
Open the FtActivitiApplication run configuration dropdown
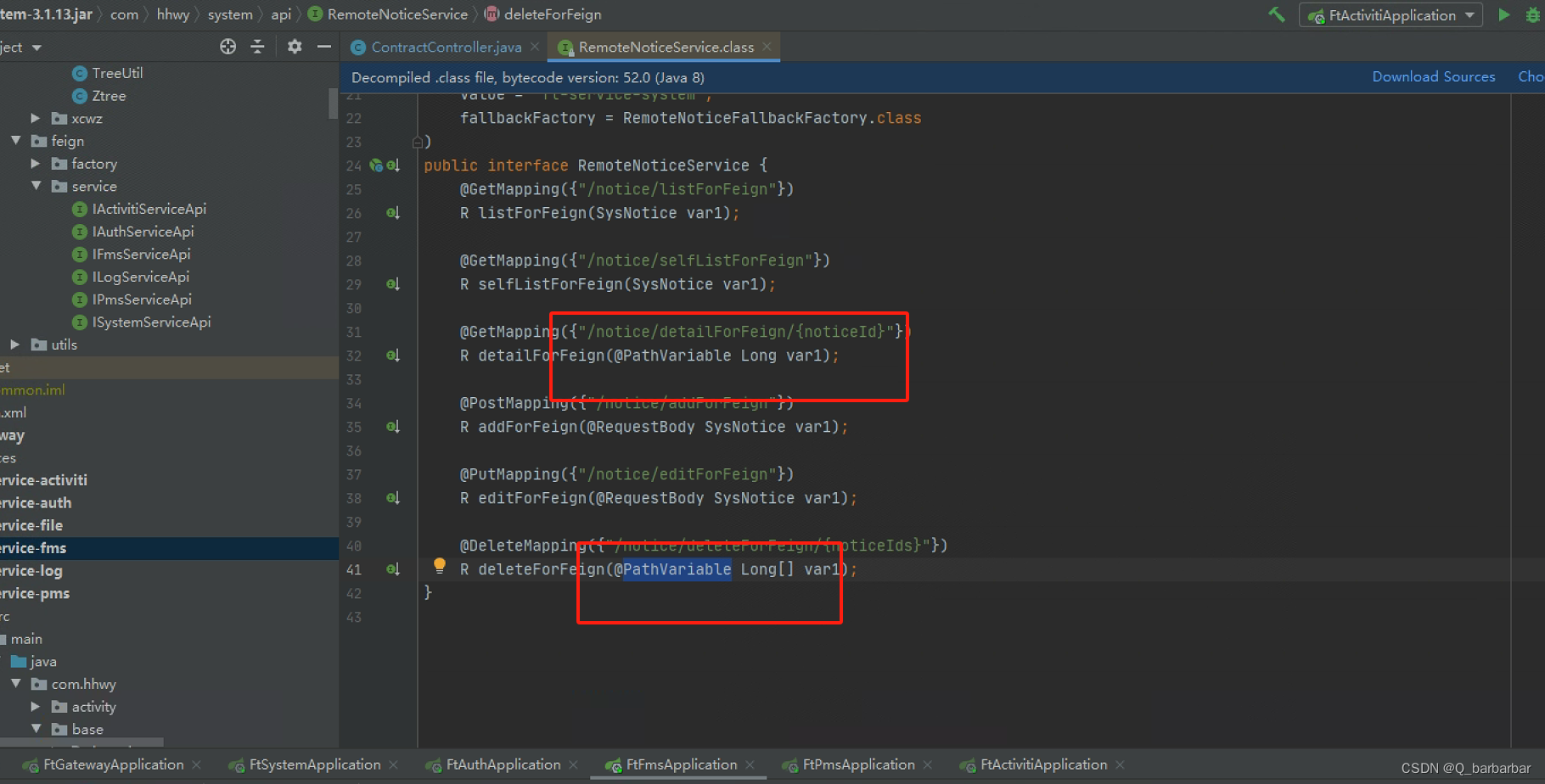1390,15
